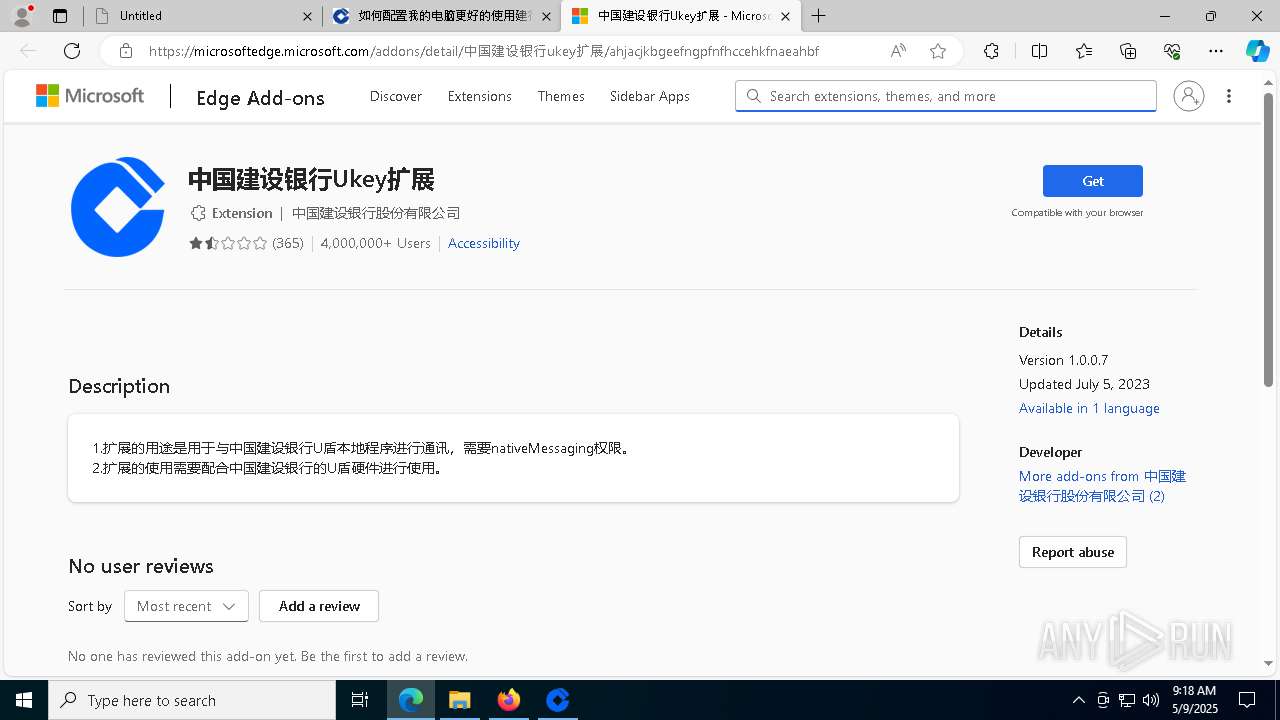Open the notification center icon
Screen dimensions: 1280x720
pyautogui.click(x=1247, y=700)
